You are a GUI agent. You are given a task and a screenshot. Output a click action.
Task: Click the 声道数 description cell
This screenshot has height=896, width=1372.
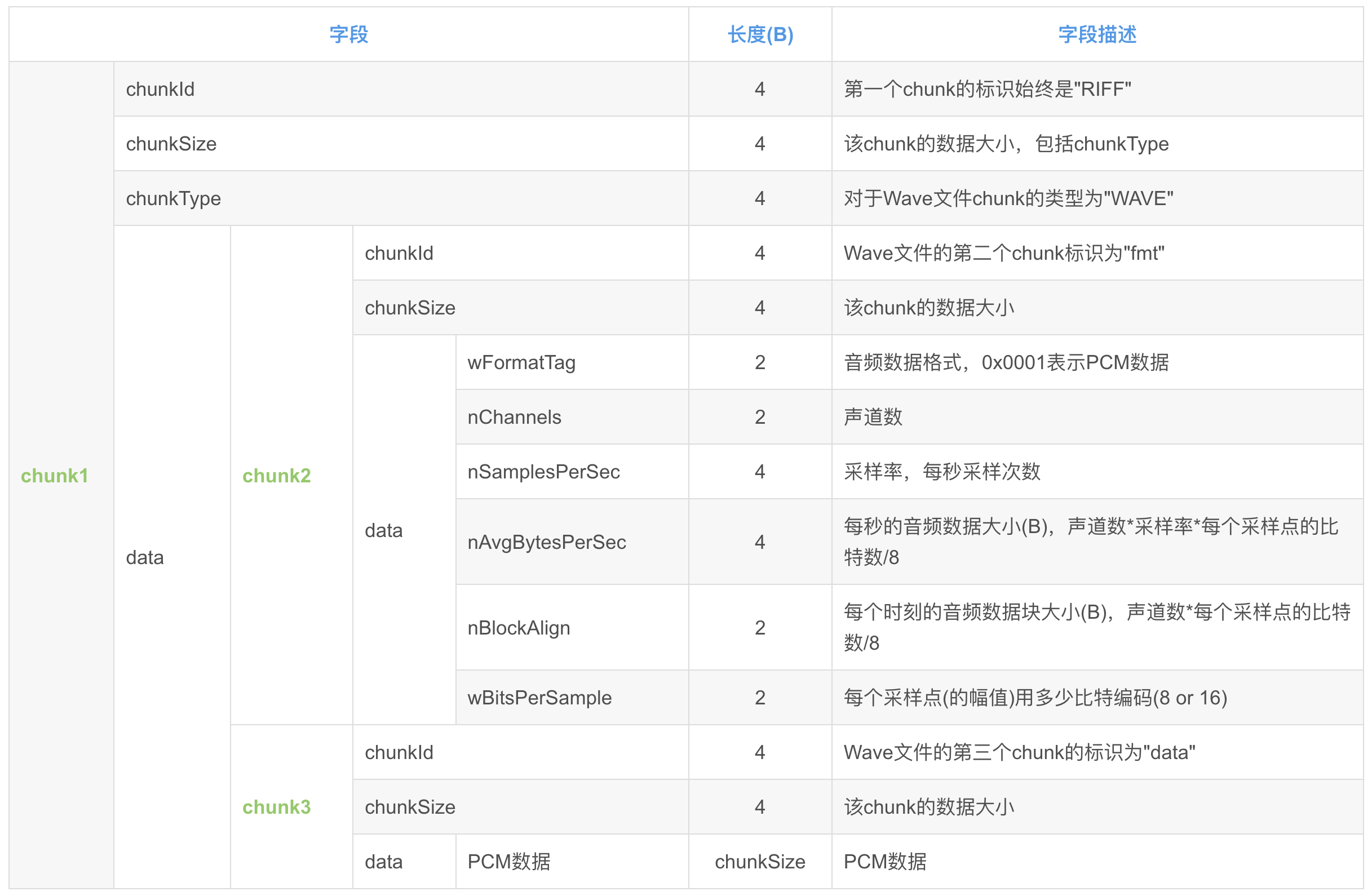click(x=873, y=417)
